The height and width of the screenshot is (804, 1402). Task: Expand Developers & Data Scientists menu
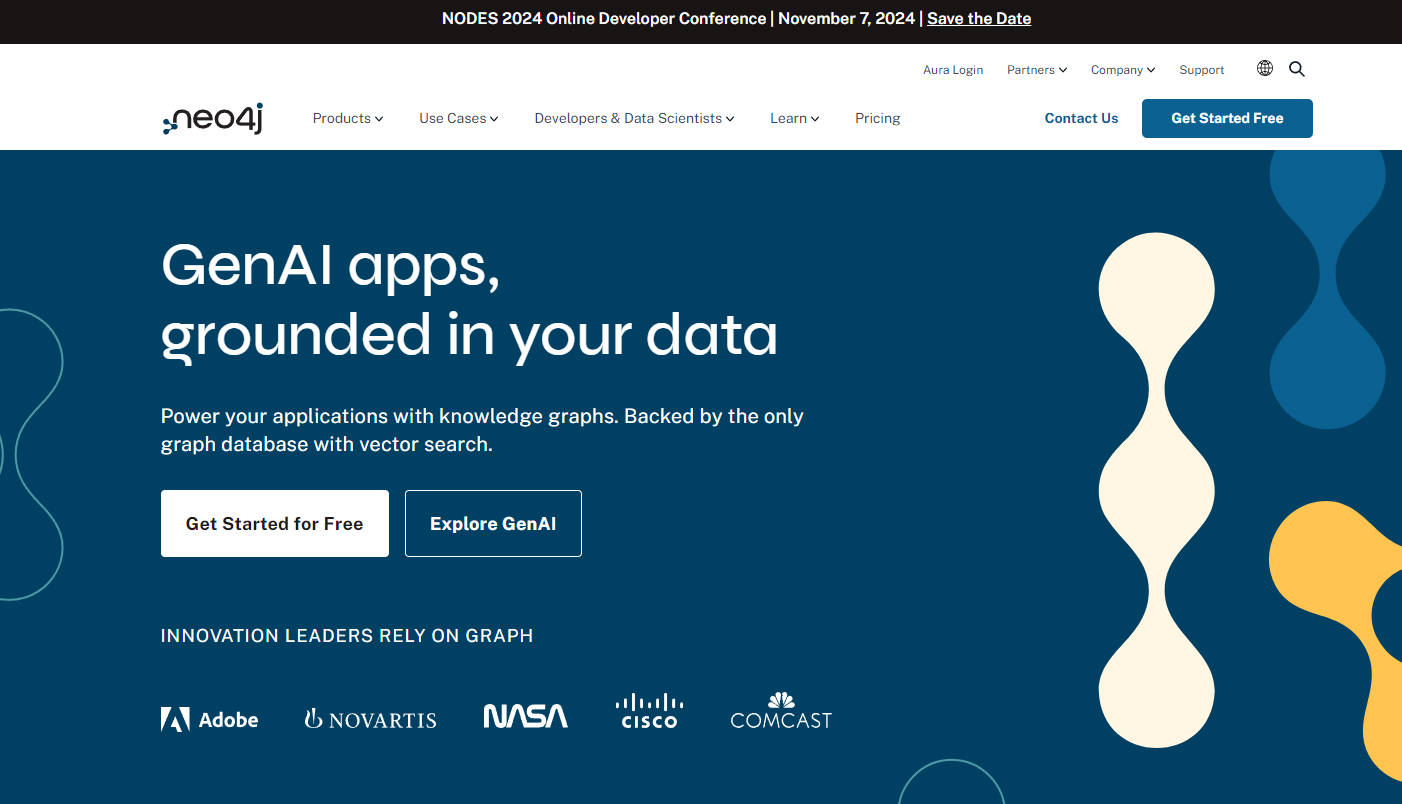click(x=635, y=118)
